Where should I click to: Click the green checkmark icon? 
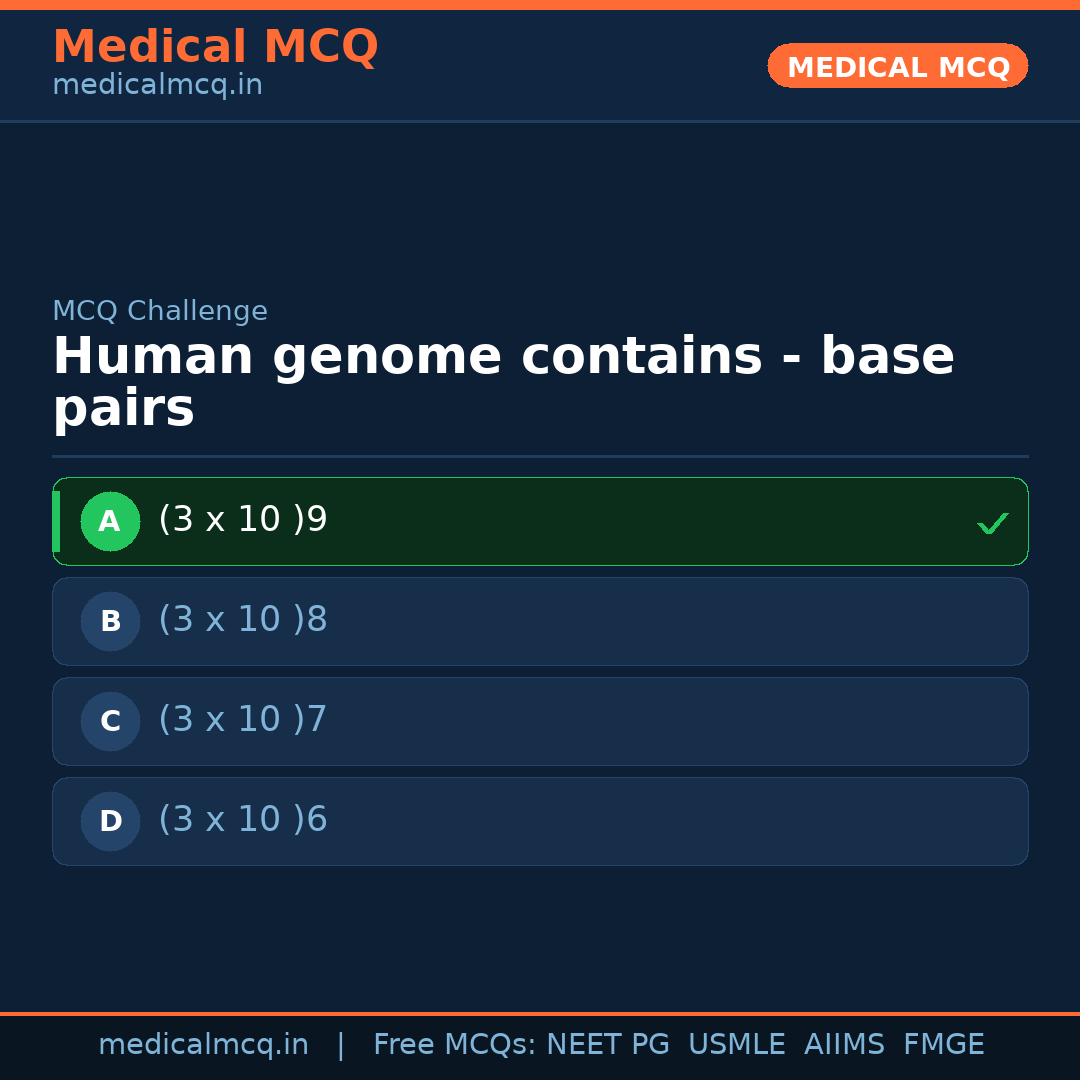click(x=992, y=523)
